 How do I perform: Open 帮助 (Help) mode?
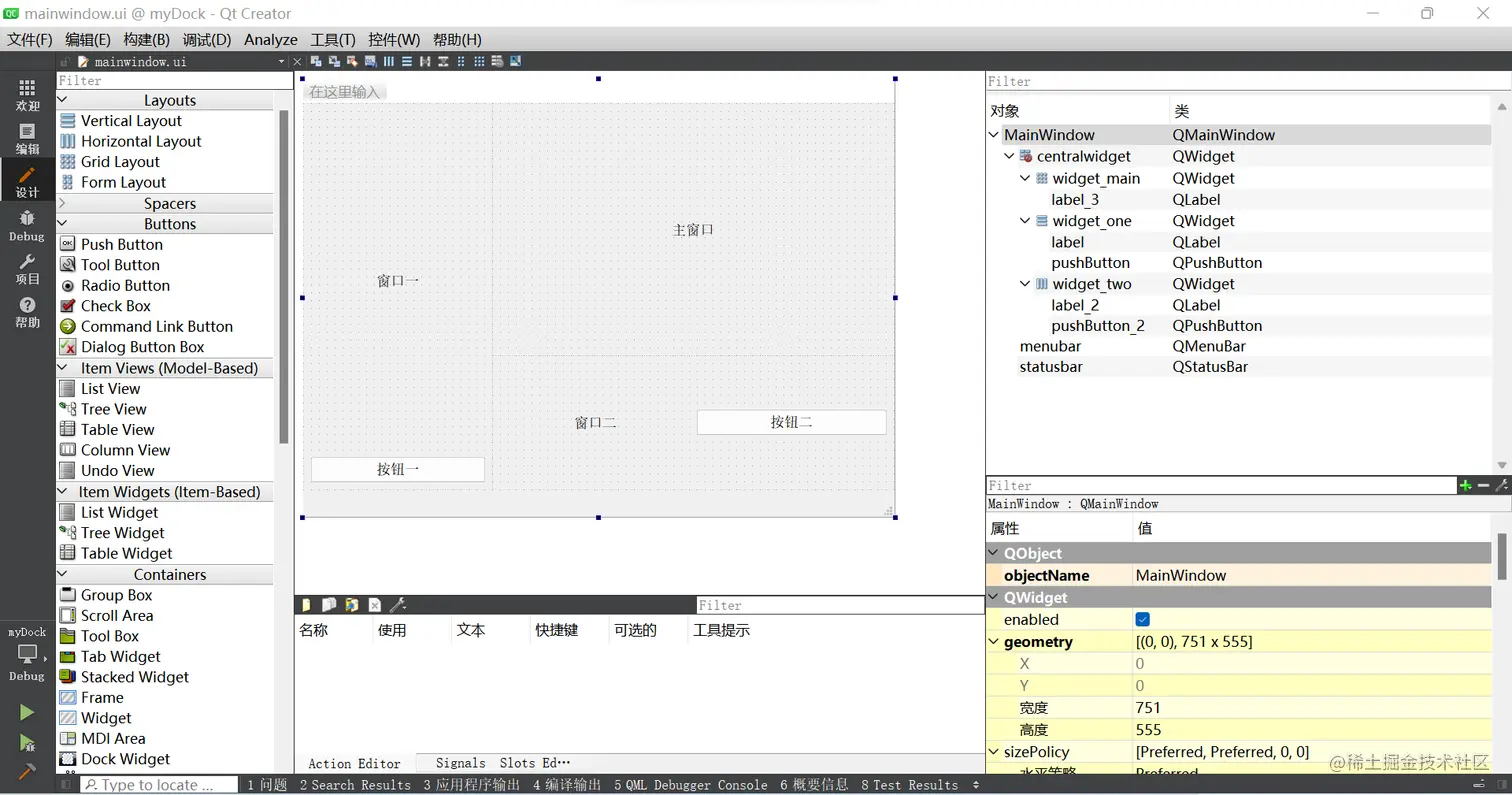[27, 312]
